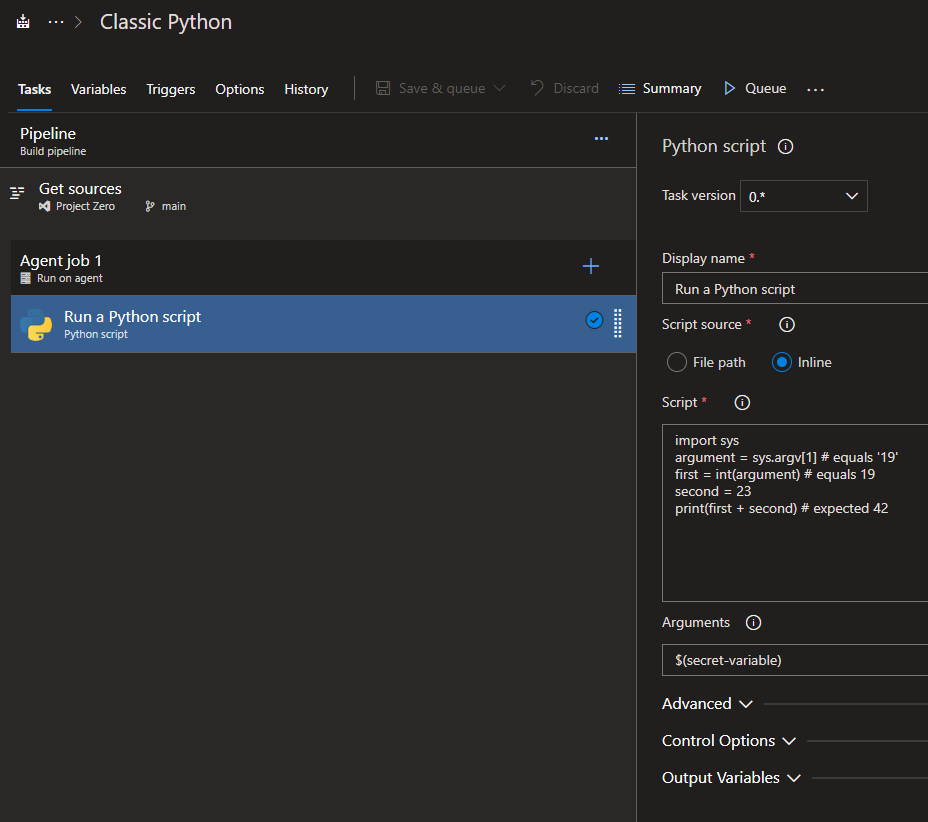Open the Pipeline panel ellipsis menu
Viewport: 928px width, 822px height.
[601, 139]
